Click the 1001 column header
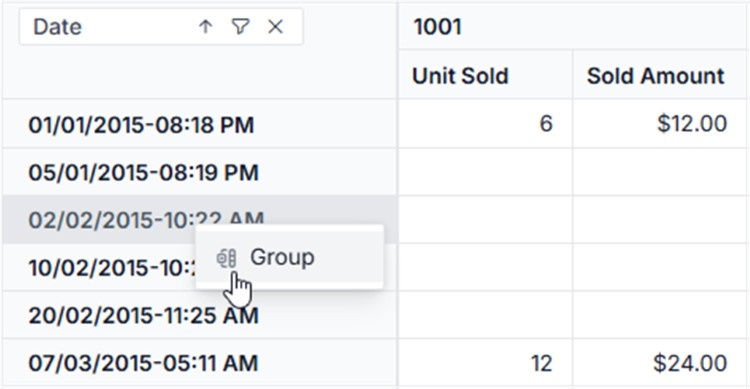 (x=574, y=26)
